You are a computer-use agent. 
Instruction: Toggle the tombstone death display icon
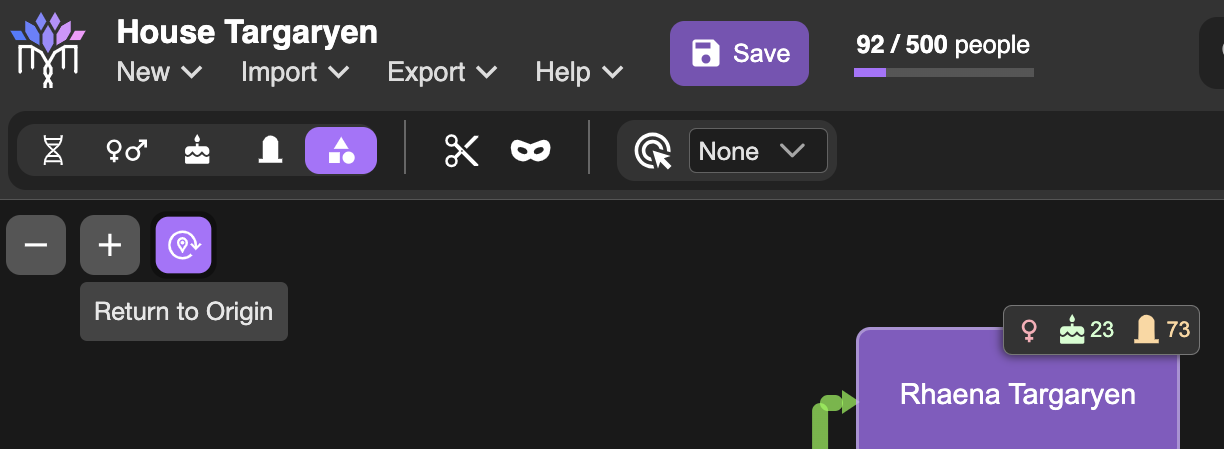(x=268, y=151)
